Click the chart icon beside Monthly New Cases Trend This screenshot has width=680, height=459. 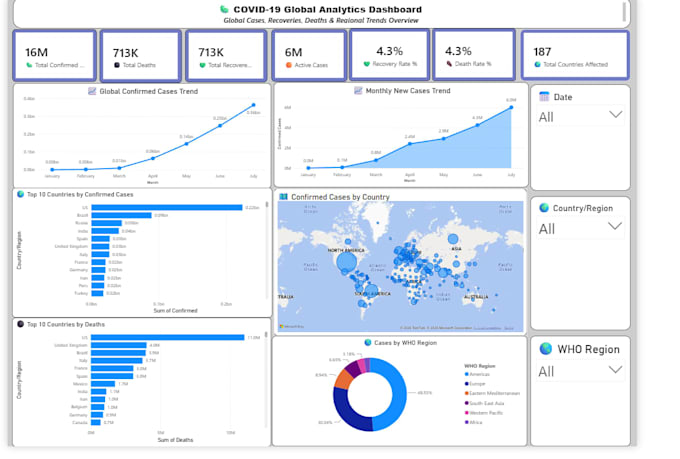[x=358, y=90]
